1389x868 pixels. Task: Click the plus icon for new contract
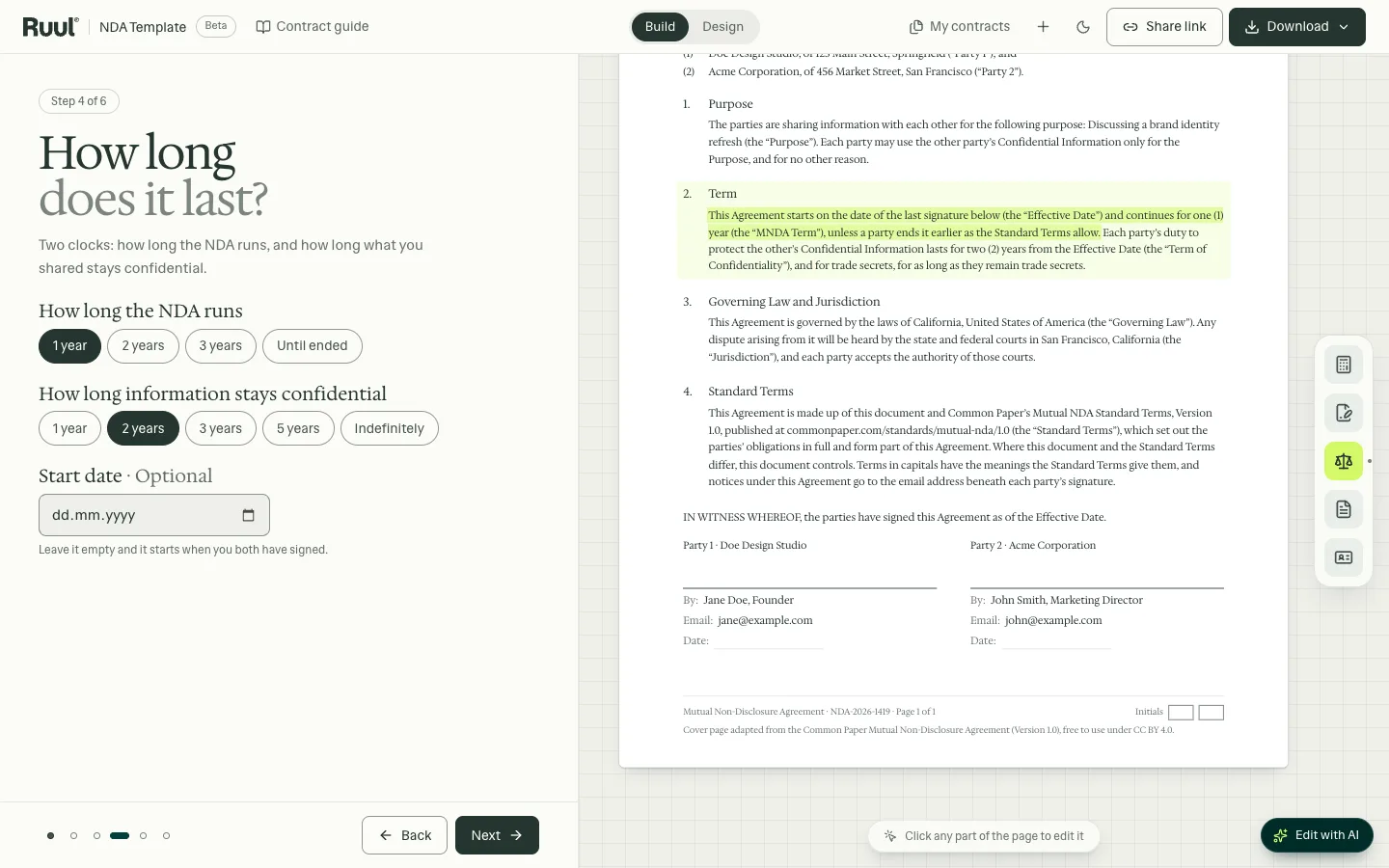pos(1043,27)
